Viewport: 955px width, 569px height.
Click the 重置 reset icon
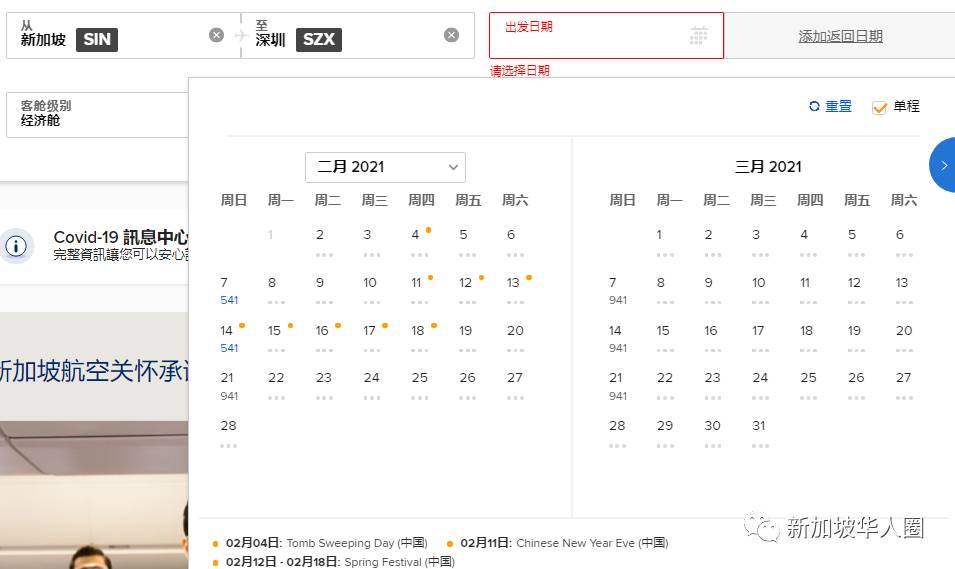point(814,106)
